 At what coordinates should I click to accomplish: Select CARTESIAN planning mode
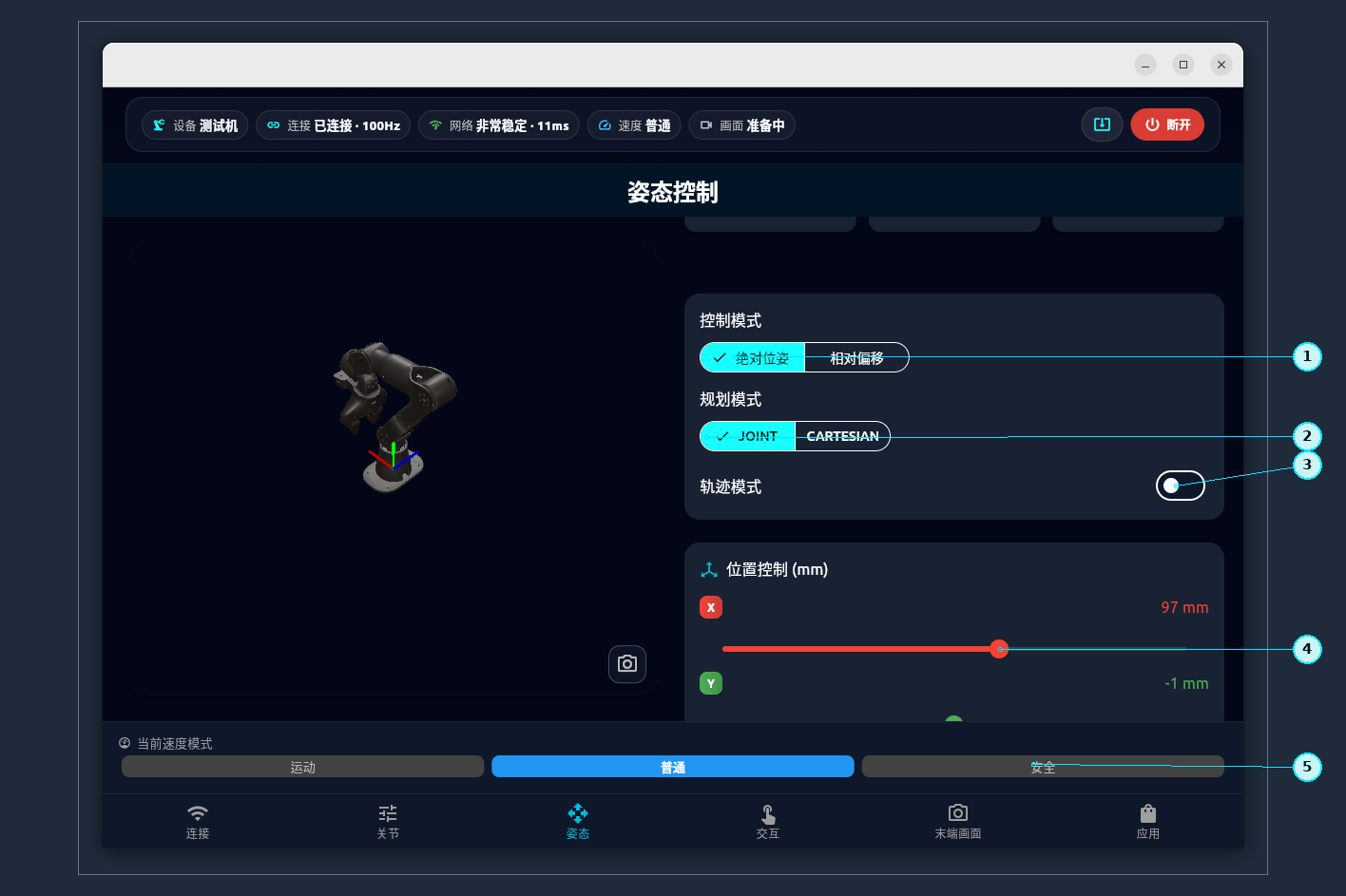[x=842, y=436]
